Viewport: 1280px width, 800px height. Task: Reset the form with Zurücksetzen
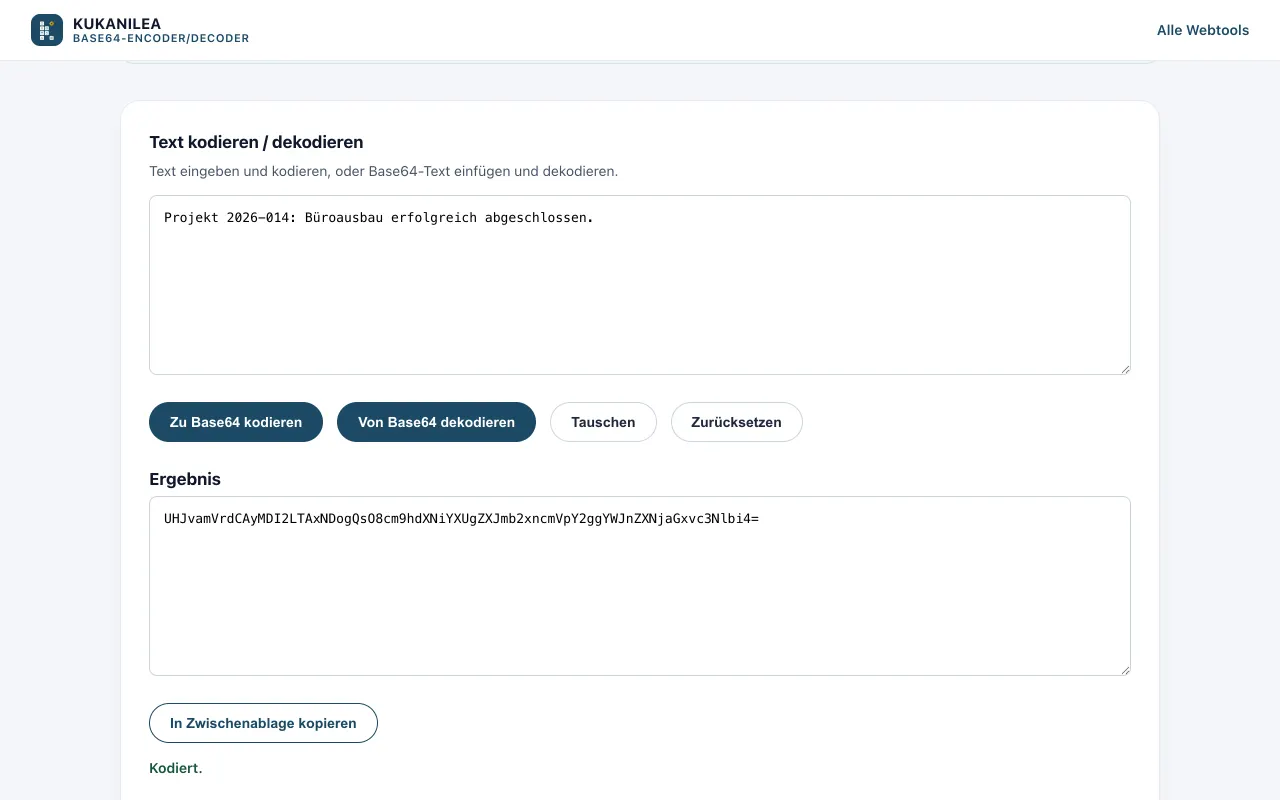pos(736,422)
